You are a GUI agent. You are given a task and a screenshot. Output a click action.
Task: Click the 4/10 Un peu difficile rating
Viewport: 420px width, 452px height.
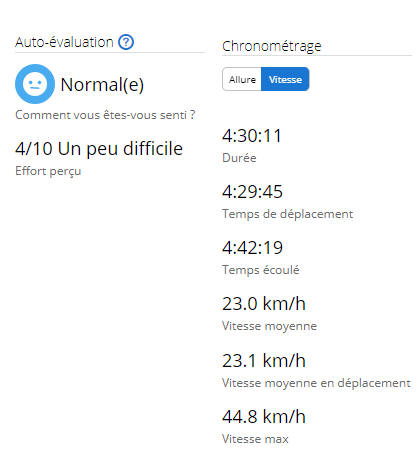tap(99, 149)
